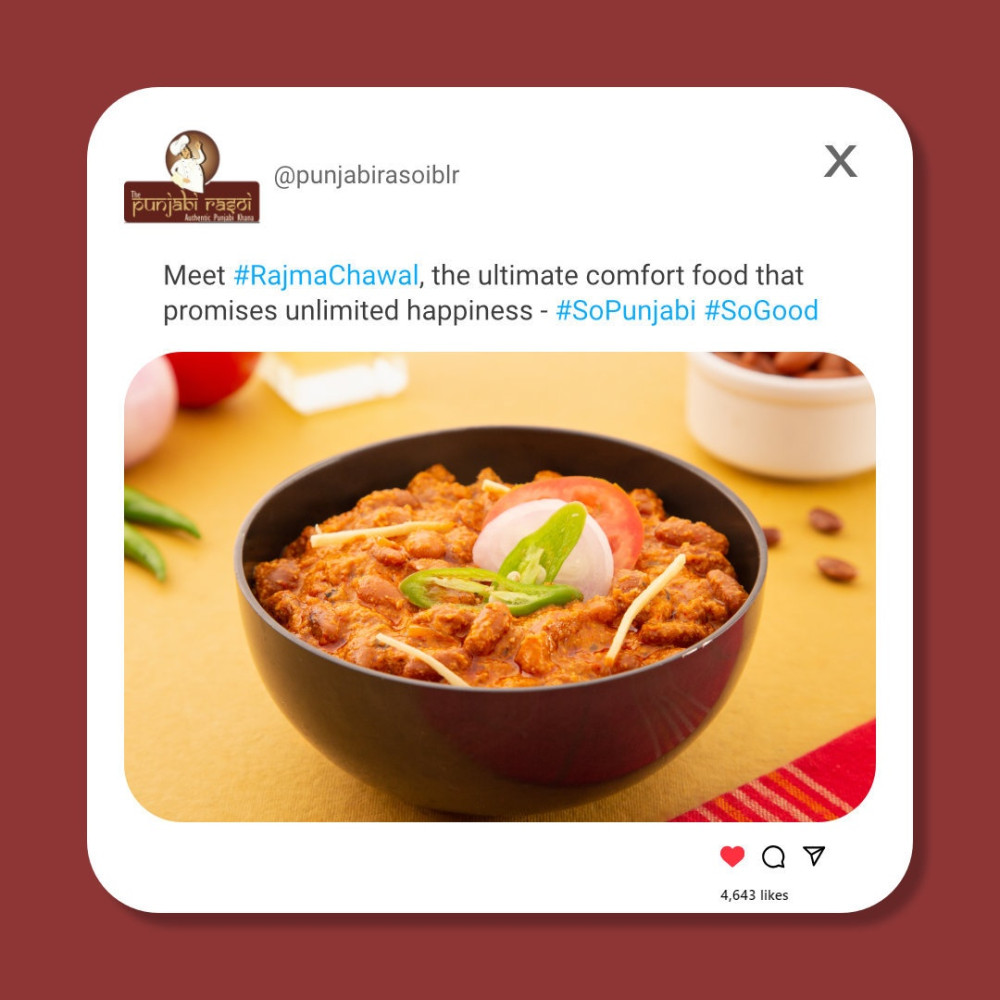1000x1000 pixels.
Task: Click the white ramekin of kidney beans
Action: [781, 414]
